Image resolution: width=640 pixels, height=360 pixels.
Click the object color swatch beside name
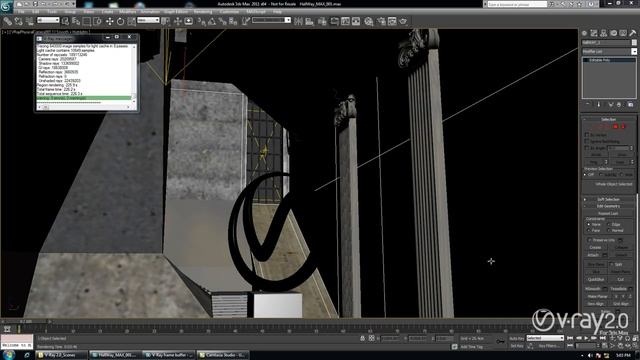634,42
